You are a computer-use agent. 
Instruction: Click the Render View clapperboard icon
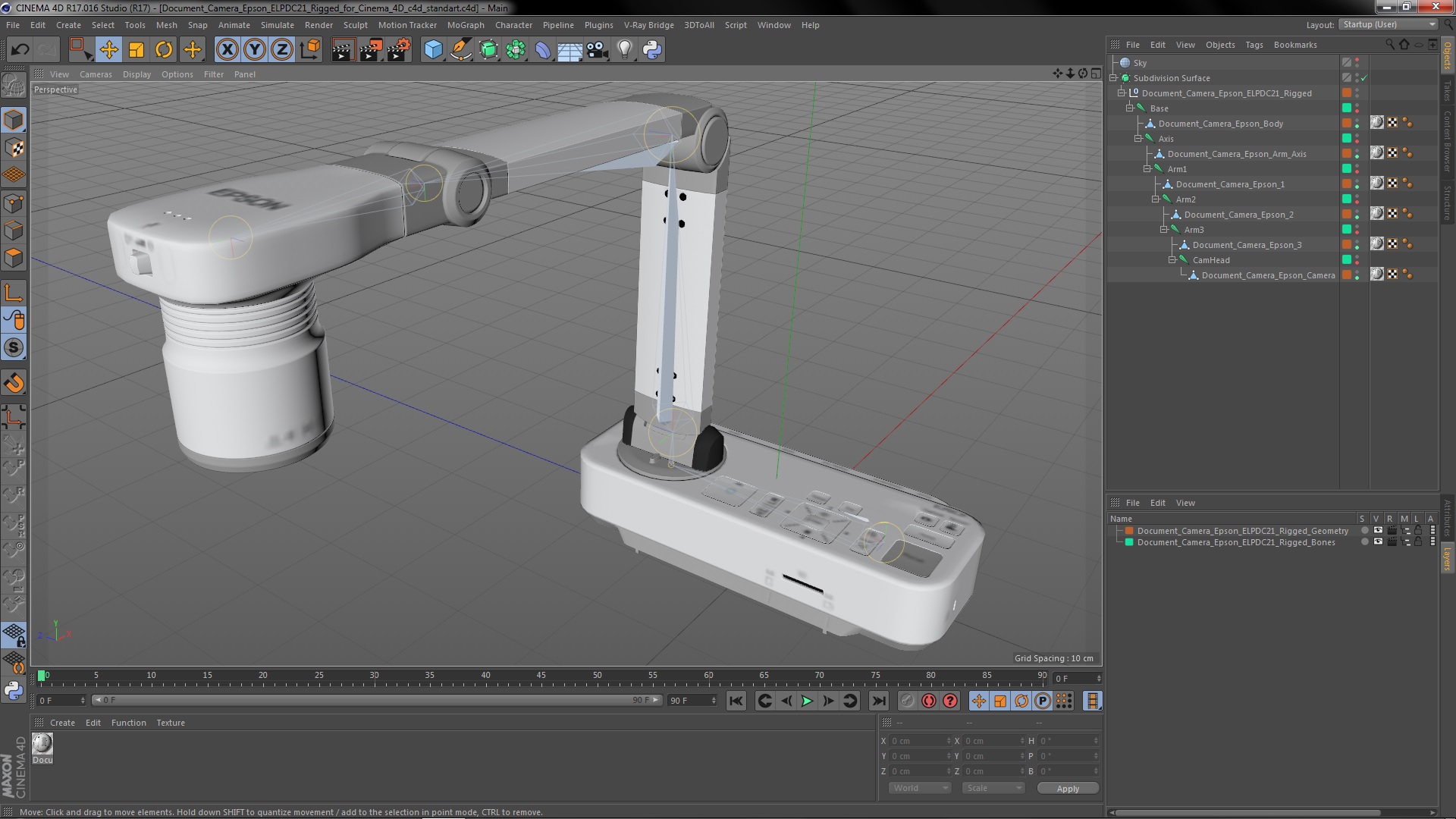pyautogui.click(x=342, y=50)
